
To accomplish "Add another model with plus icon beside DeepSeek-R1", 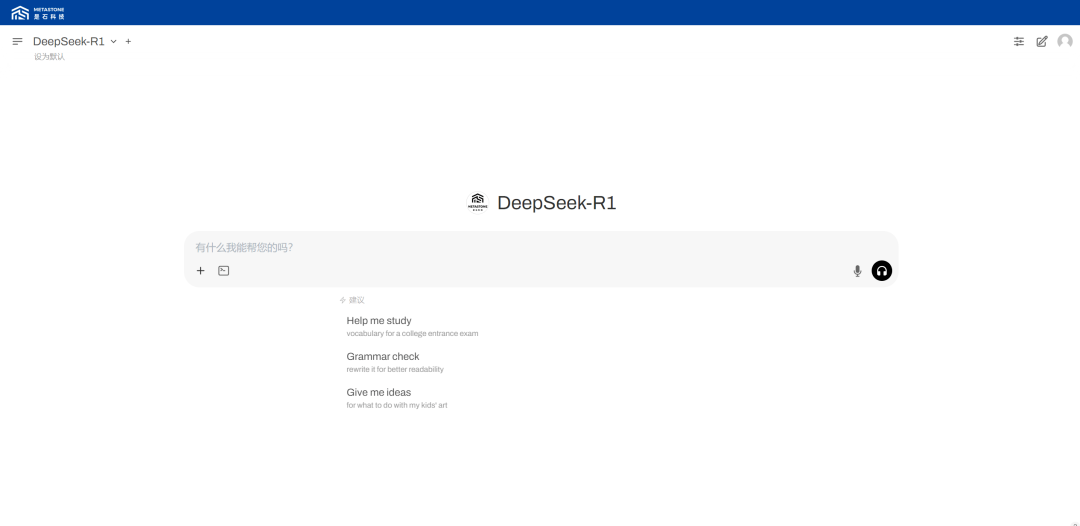I will 128,41.
